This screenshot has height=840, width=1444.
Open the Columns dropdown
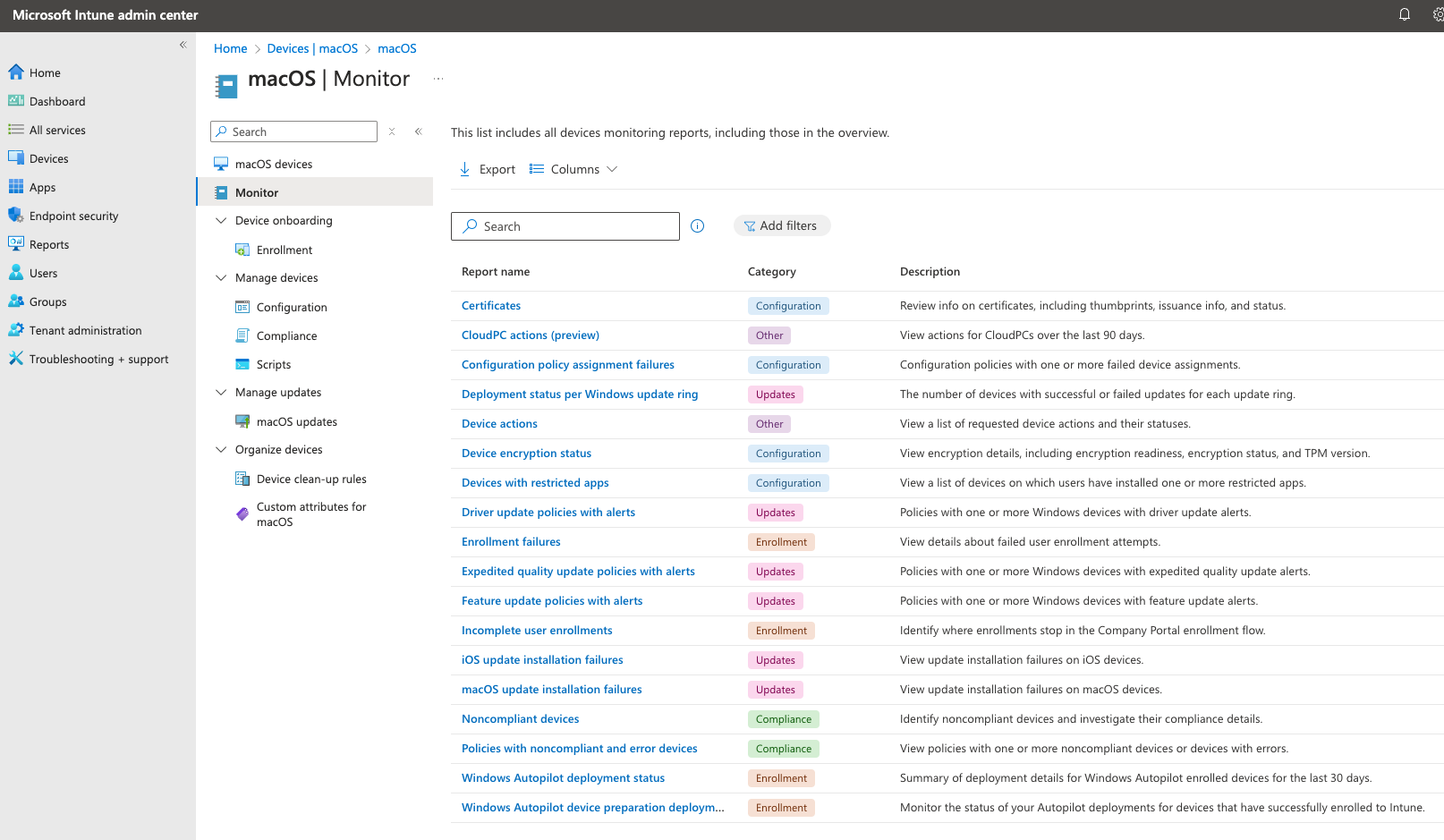click(x=573, y=169)
